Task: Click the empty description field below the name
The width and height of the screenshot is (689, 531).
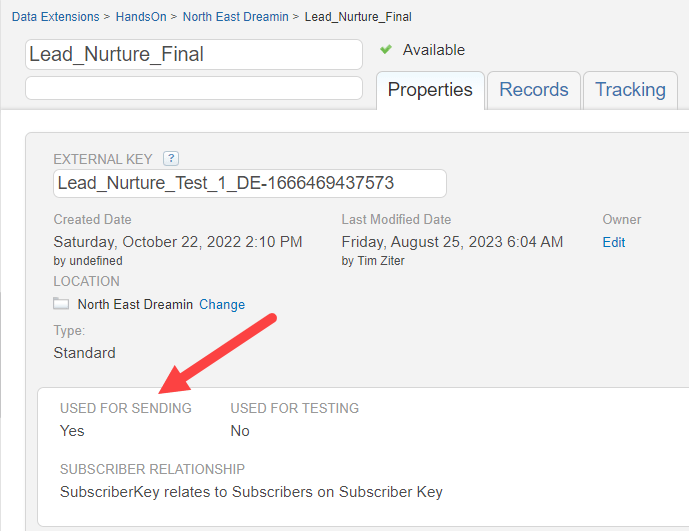Action: coord(194,88)
